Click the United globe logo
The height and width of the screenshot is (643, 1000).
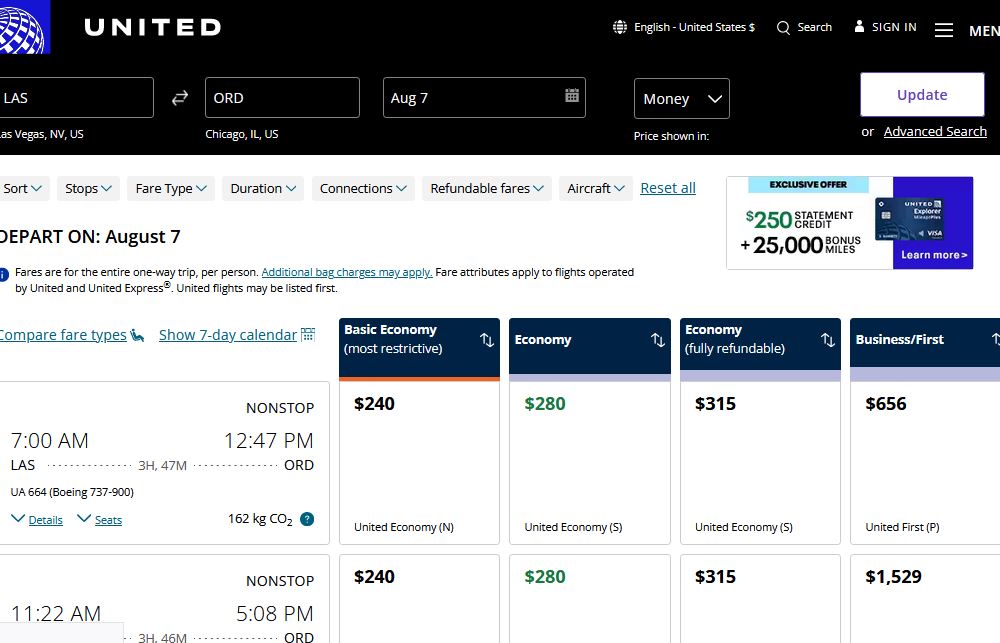pos(24,27)
